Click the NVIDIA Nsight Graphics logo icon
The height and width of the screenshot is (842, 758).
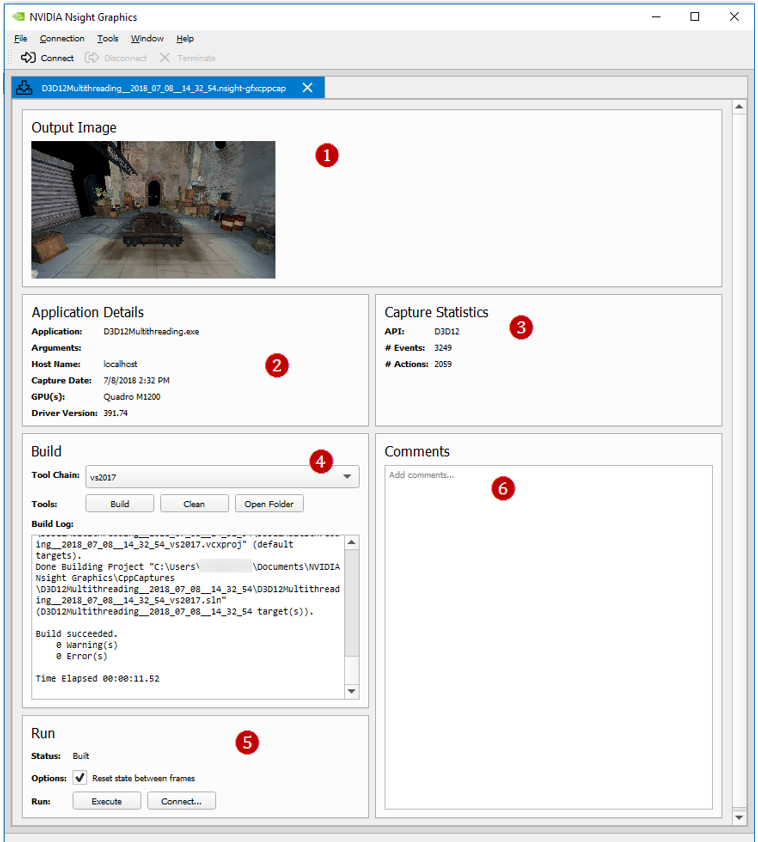[x=19, y=17]
